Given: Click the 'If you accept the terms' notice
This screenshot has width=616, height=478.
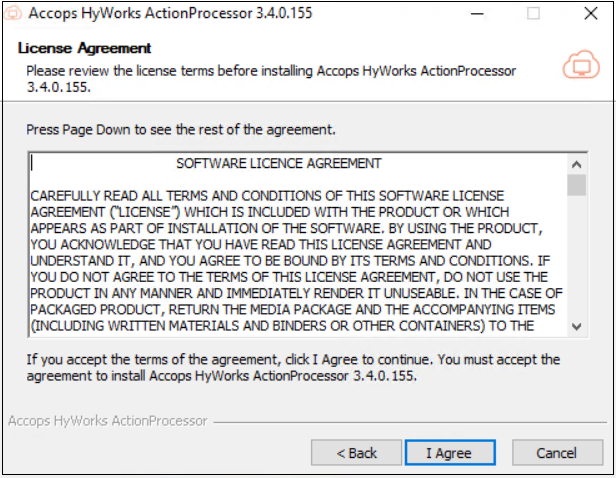Looking at the screenshot, I should [x=292, y=368].
